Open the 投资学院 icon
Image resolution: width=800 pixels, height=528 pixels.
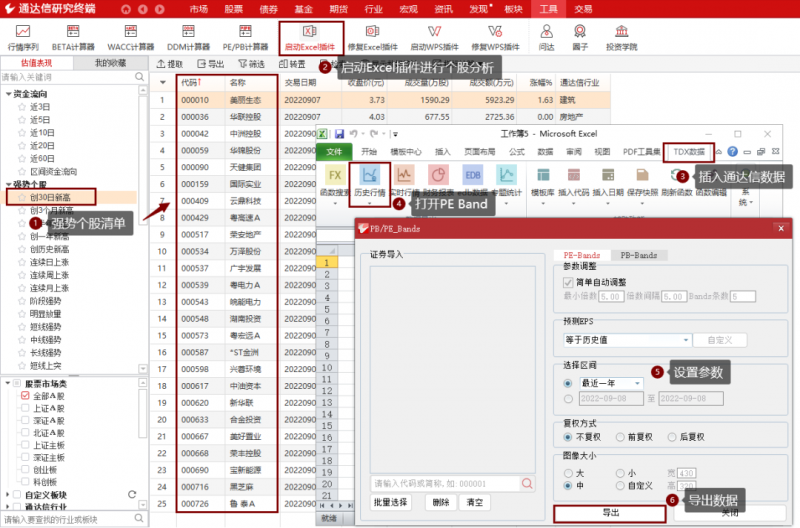click(621, 38)
